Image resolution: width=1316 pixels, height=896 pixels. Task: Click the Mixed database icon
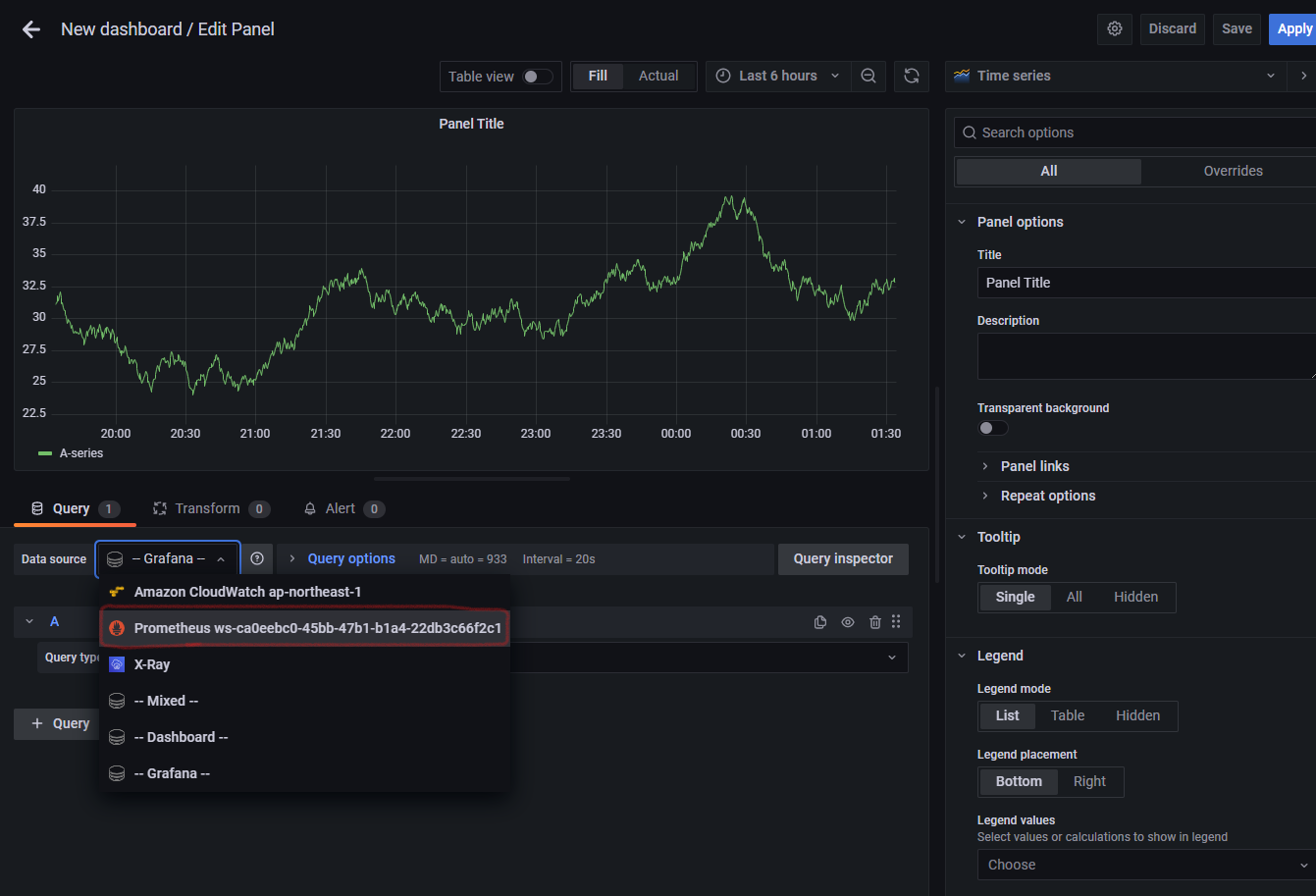click(117, 701)
